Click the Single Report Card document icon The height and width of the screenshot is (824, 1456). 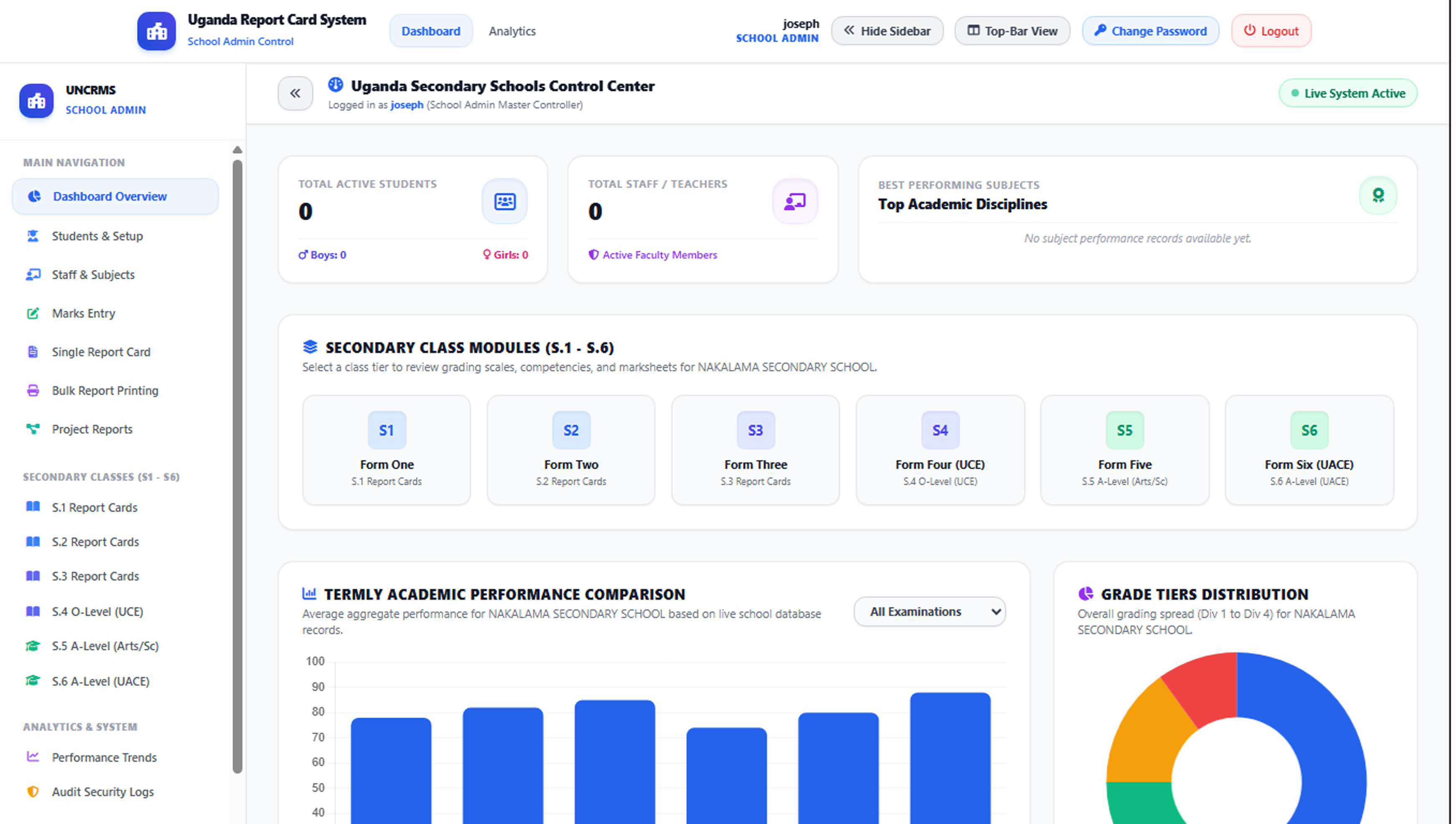[33, 352]
